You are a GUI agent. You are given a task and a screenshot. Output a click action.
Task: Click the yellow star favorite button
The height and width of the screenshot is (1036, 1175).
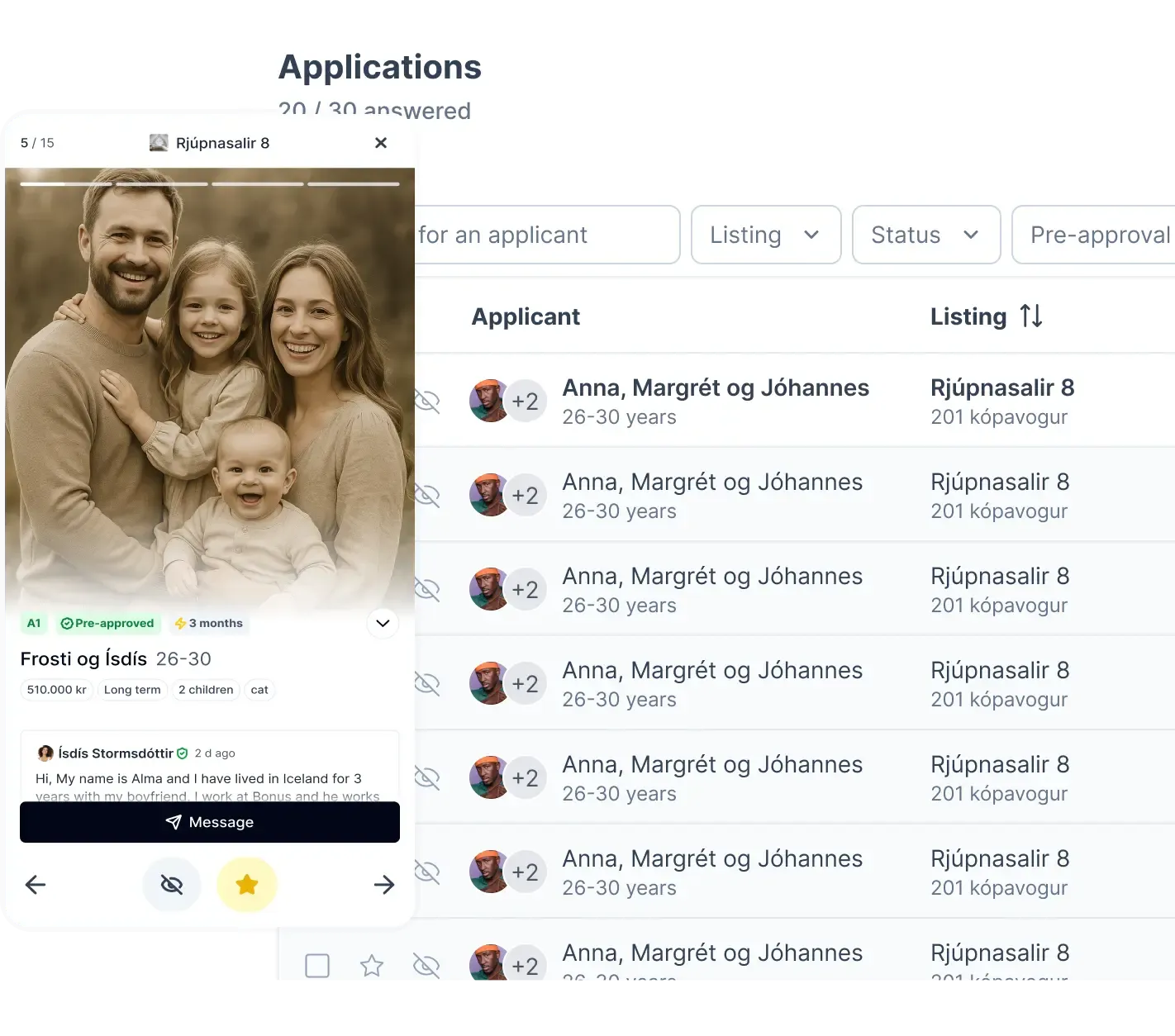[x=246, y=885]
